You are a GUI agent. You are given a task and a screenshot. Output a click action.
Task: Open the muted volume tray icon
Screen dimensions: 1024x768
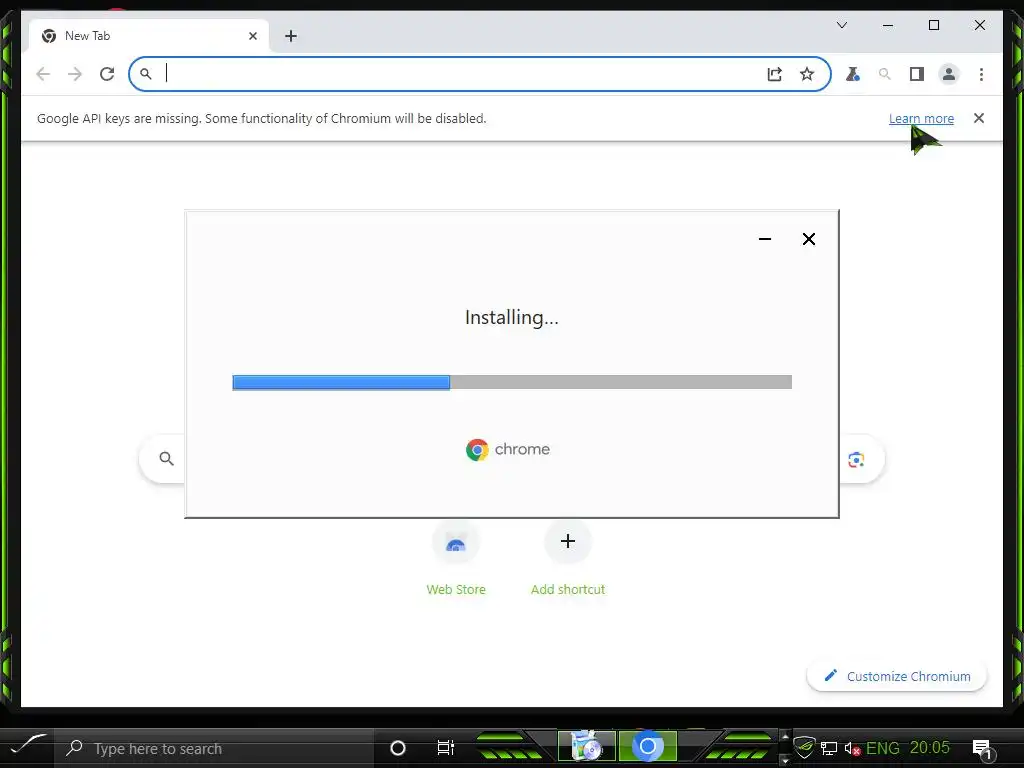pyautogui.click(x=852, y=748)
